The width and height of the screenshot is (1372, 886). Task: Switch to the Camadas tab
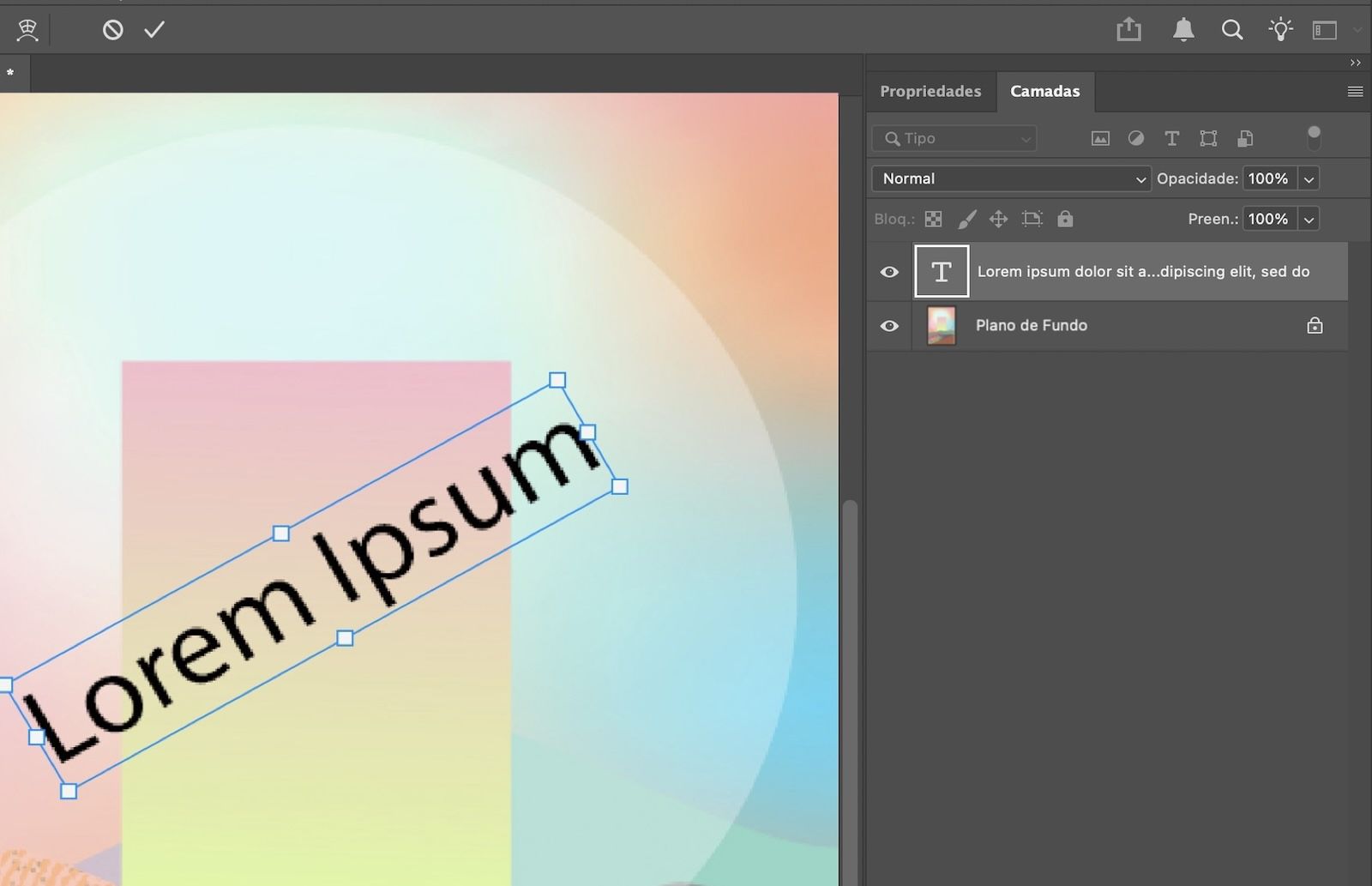pyautogui.click(x=1045, y=91)
